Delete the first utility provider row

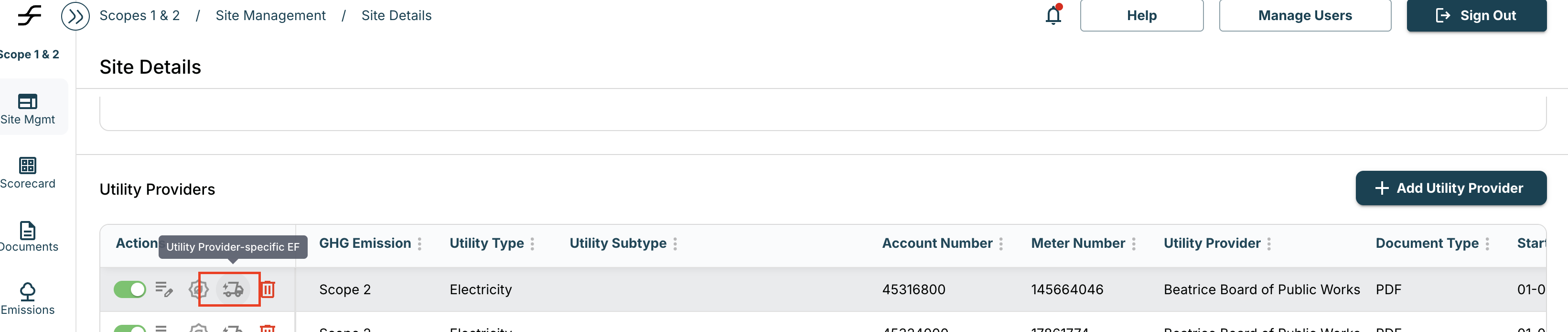[x=268, y=289]
